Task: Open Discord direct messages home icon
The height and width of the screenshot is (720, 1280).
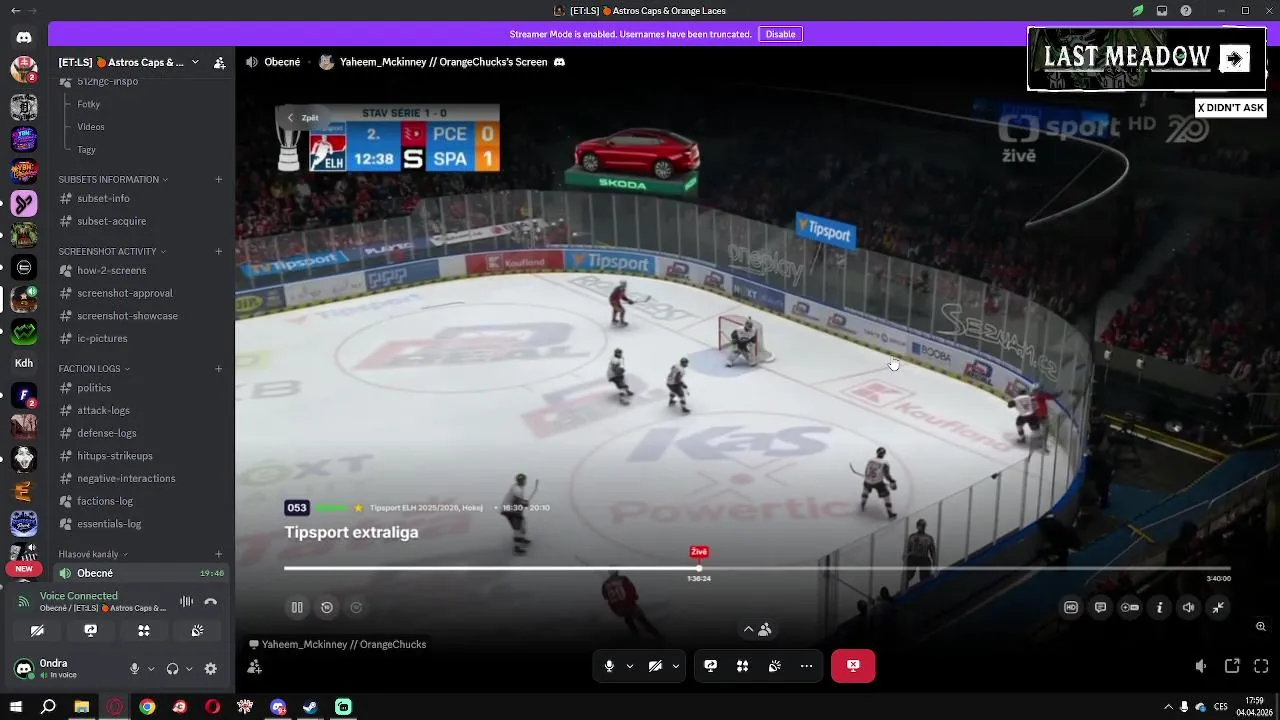Action: pyautogui.click(x=24, y=38)
